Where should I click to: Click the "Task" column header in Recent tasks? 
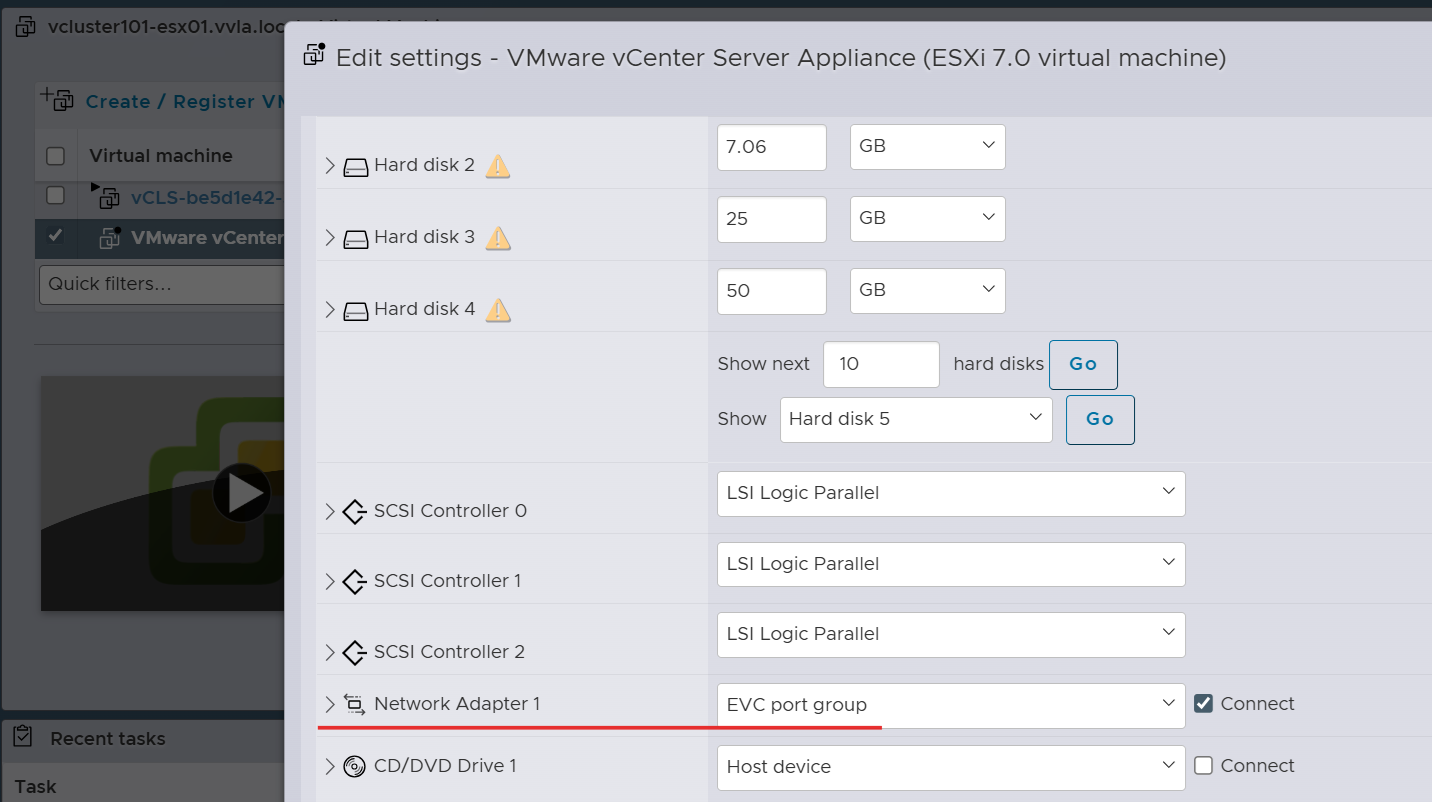pyautogui.click(x=35, y=787)
